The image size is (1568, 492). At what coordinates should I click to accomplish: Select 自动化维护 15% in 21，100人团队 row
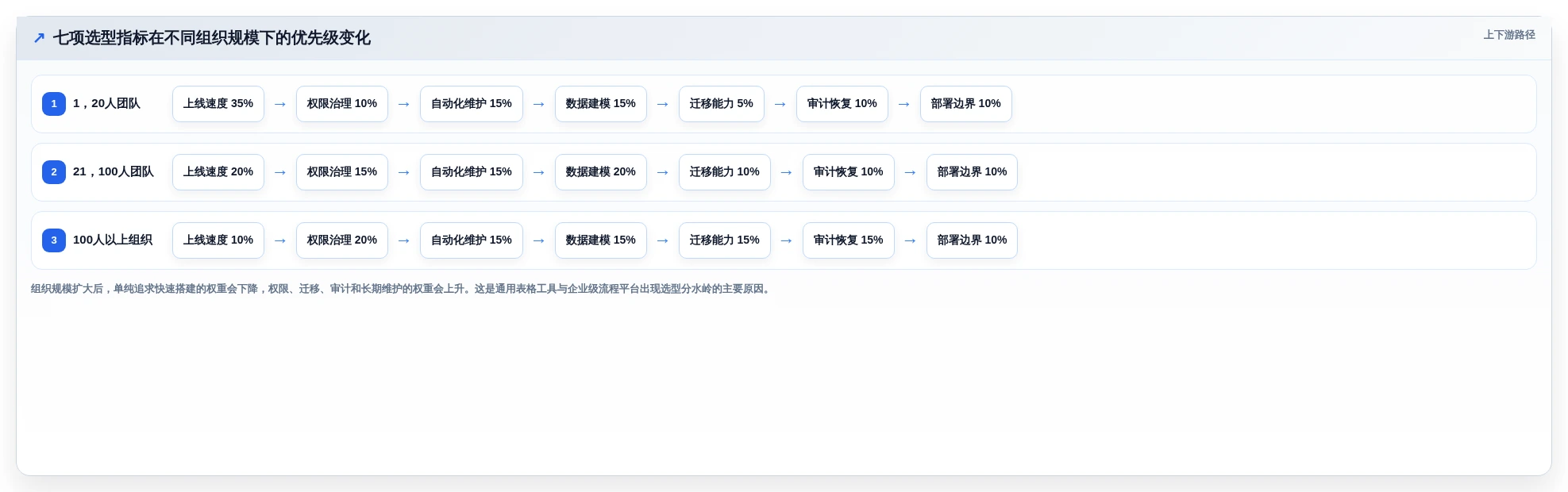(x=472, y=172)
